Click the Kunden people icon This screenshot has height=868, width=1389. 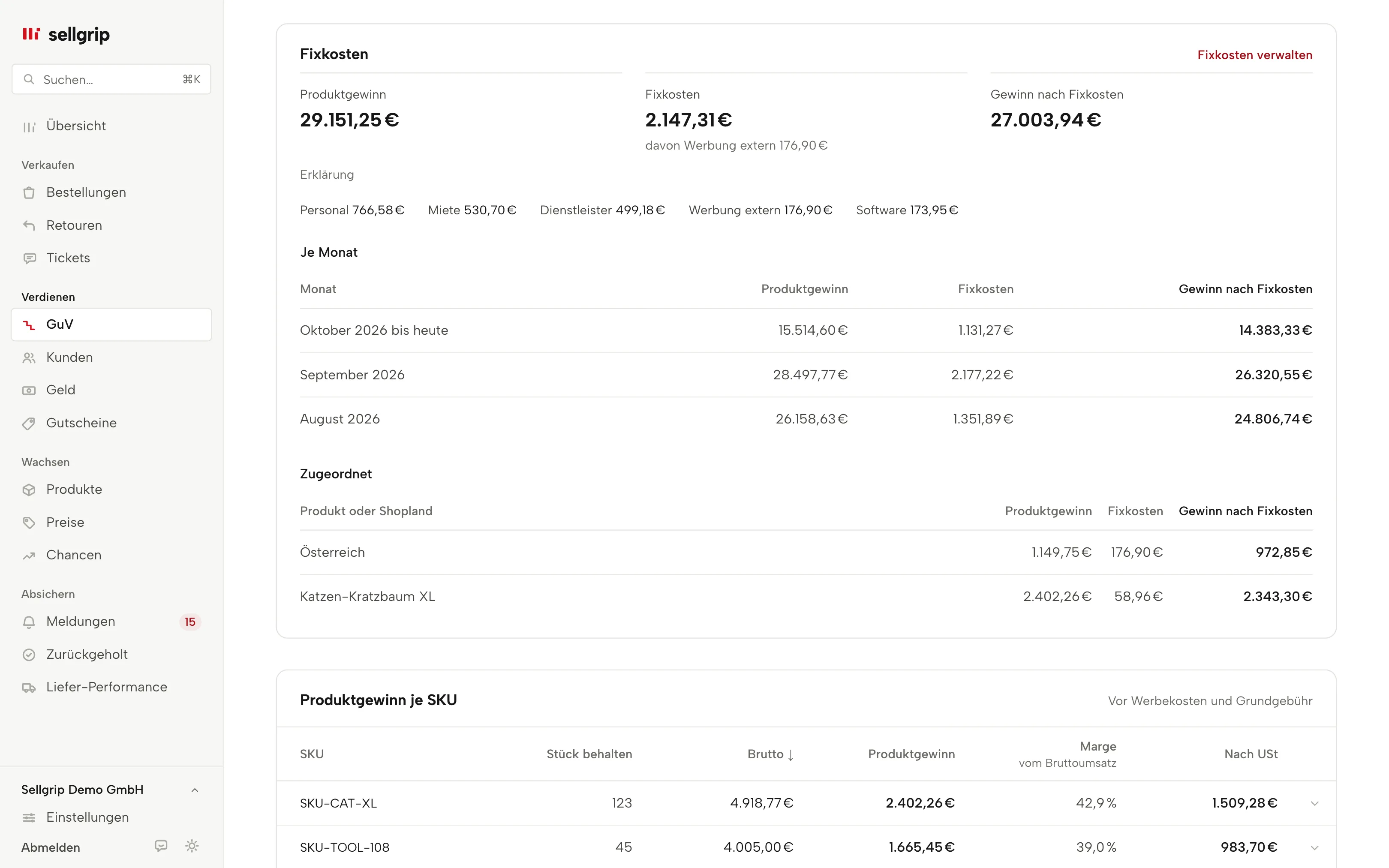[29, 357]
